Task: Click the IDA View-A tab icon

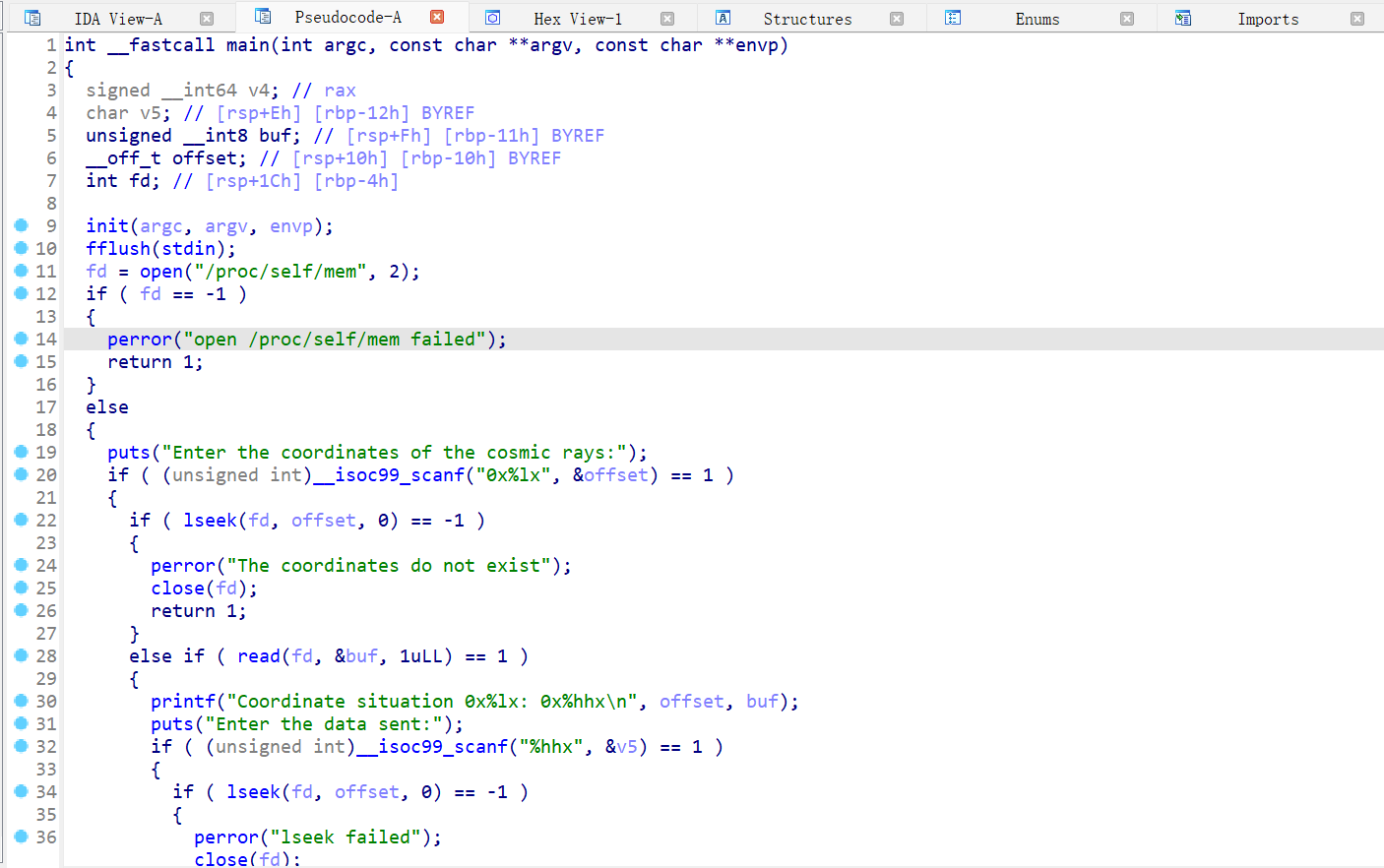Action: click(32, 18)
